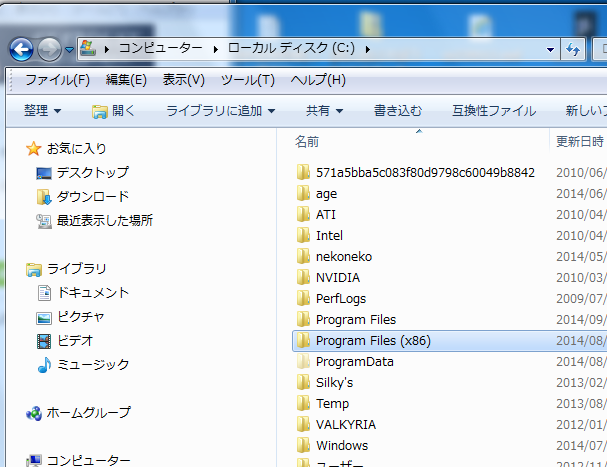This screenshot has width=607, height=467.
Task: Expand arrow before コンピューター in address bar
Action: pyautogui.click(x=106, y=49)
